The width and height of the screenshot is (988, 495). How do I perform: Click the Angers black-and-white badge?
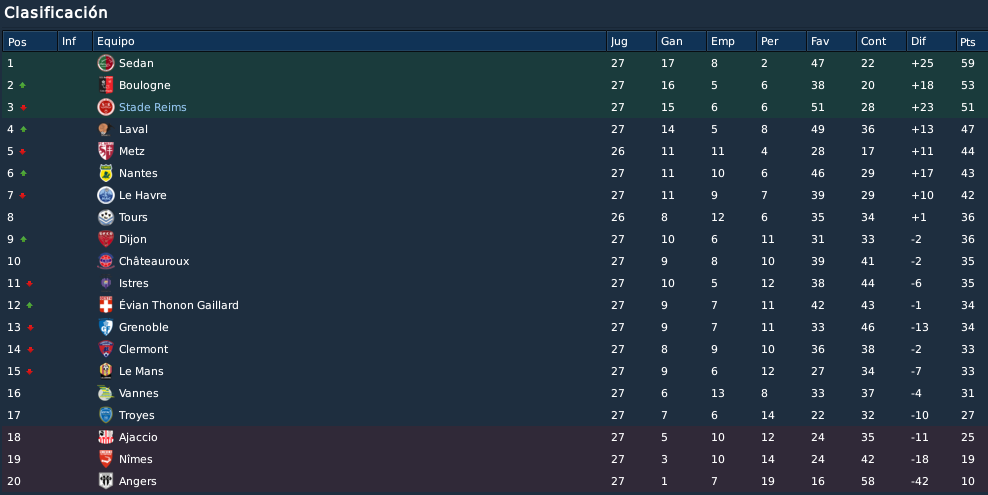[x=105, y=481]
